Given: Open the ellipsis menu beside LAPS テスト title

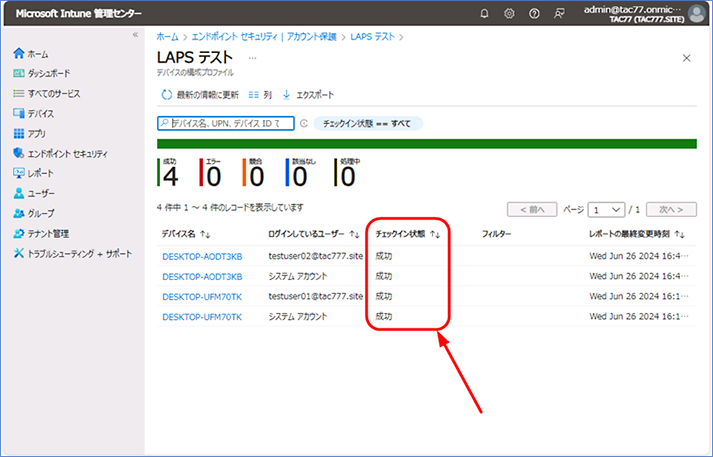Looking at the screenshot, I should (x=252, y=58).
